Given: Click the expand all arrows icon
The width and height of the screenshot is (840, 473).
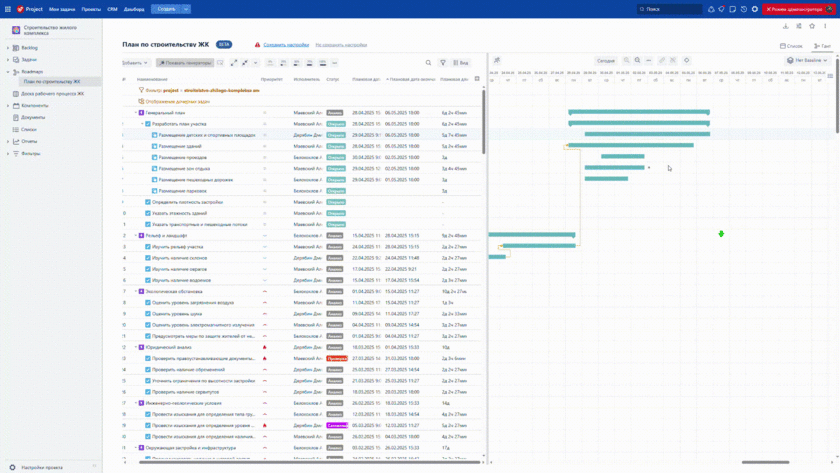Looking at the screenshot, I should [x=234, y=63].
